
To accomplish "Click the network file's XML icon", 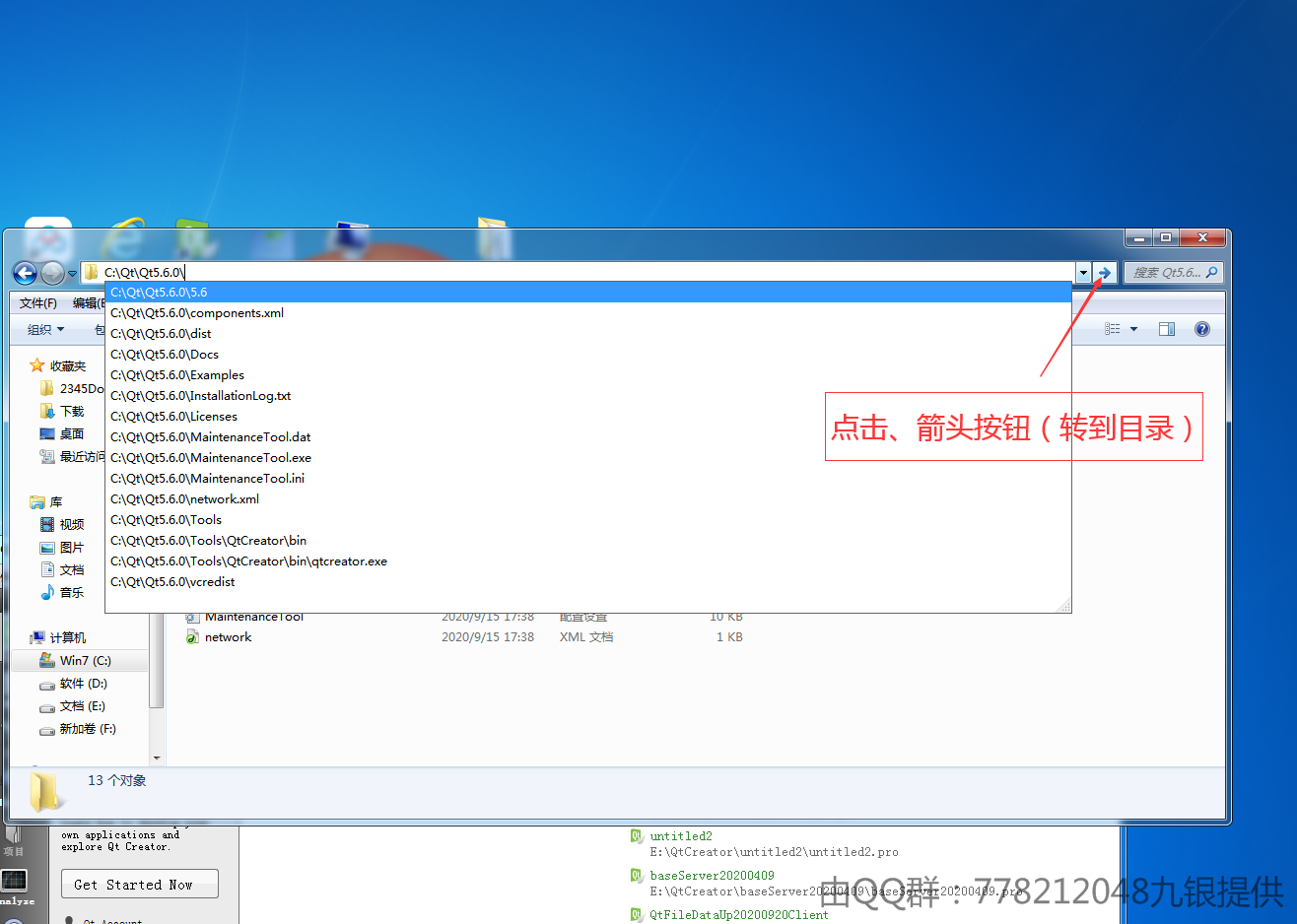I will [192, 637].
